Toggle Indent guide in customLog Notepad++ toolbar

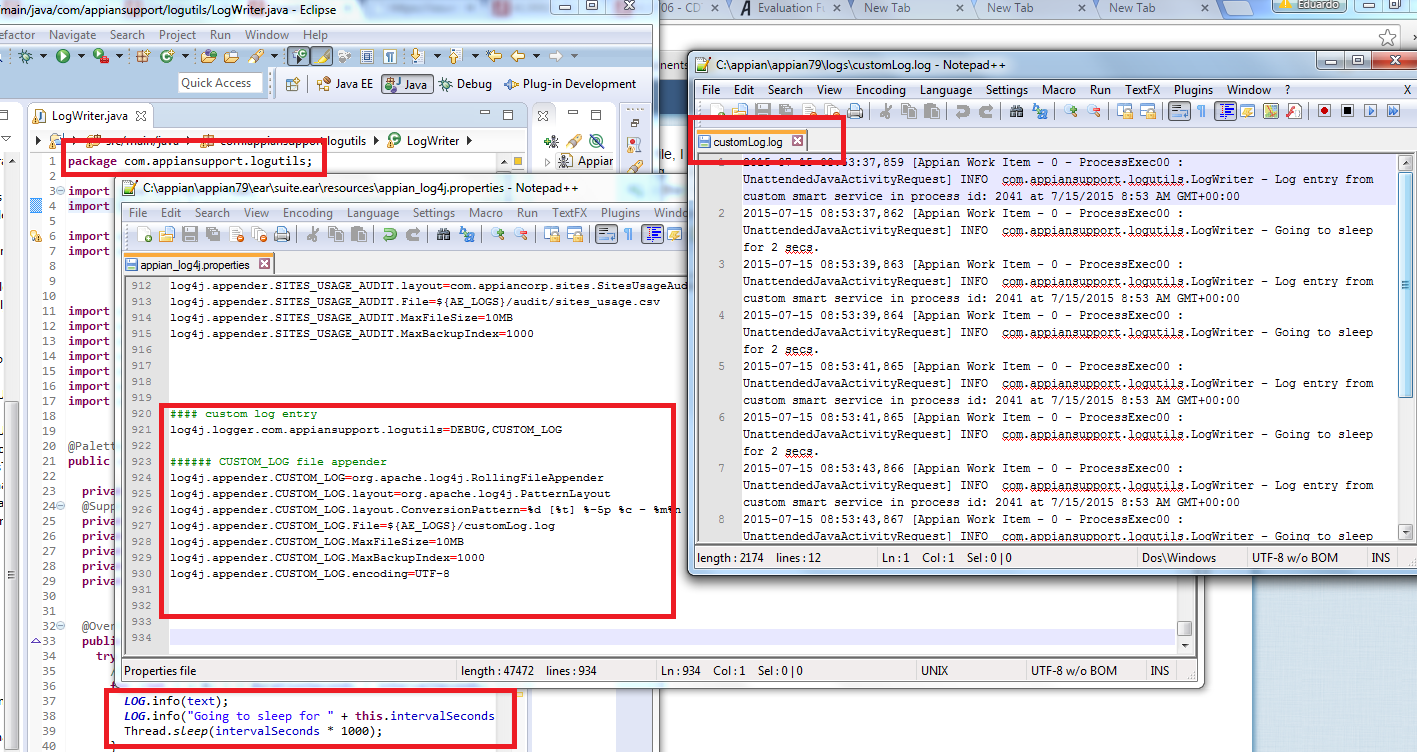coord(1225,111)
